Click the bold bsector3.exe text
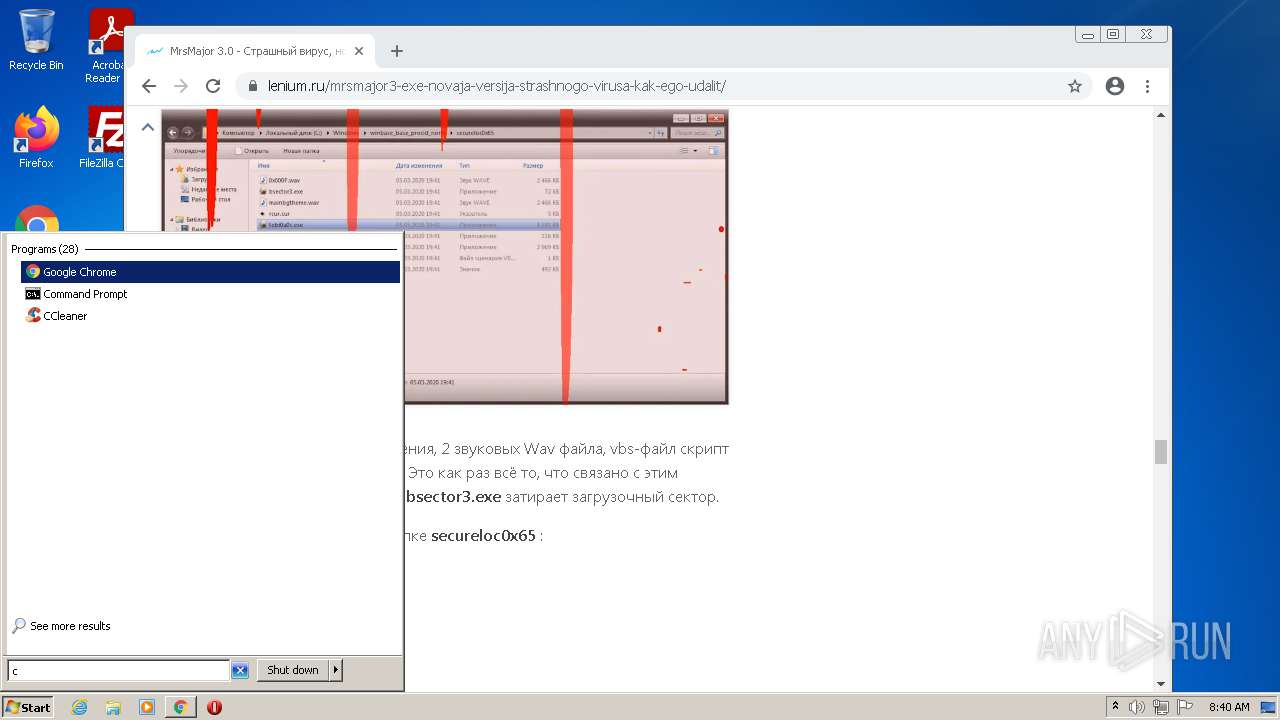This screenshot has width=1280, height=720. pos(453,496)
